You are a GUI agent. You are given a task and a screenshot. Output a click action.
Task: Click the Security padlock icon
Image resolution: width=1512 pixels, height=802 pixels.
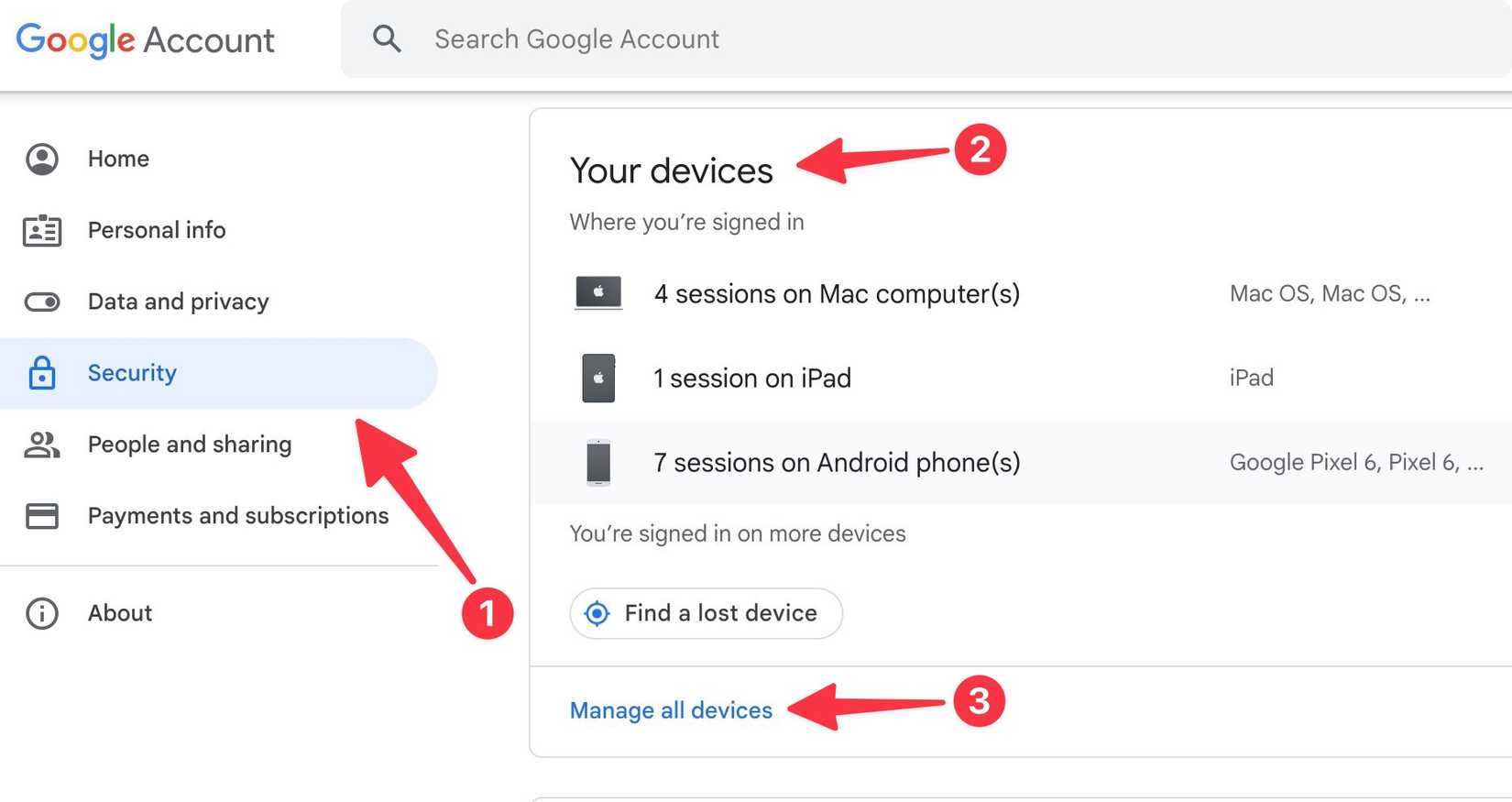click(42, 373)
